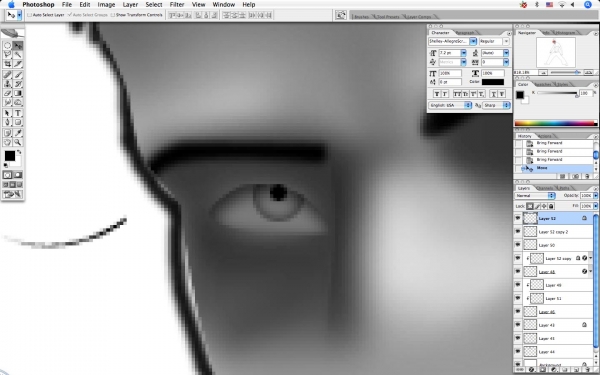Select the Type tool
The image size is (600, 375).
pyautogui.click(x=18, y=113)
